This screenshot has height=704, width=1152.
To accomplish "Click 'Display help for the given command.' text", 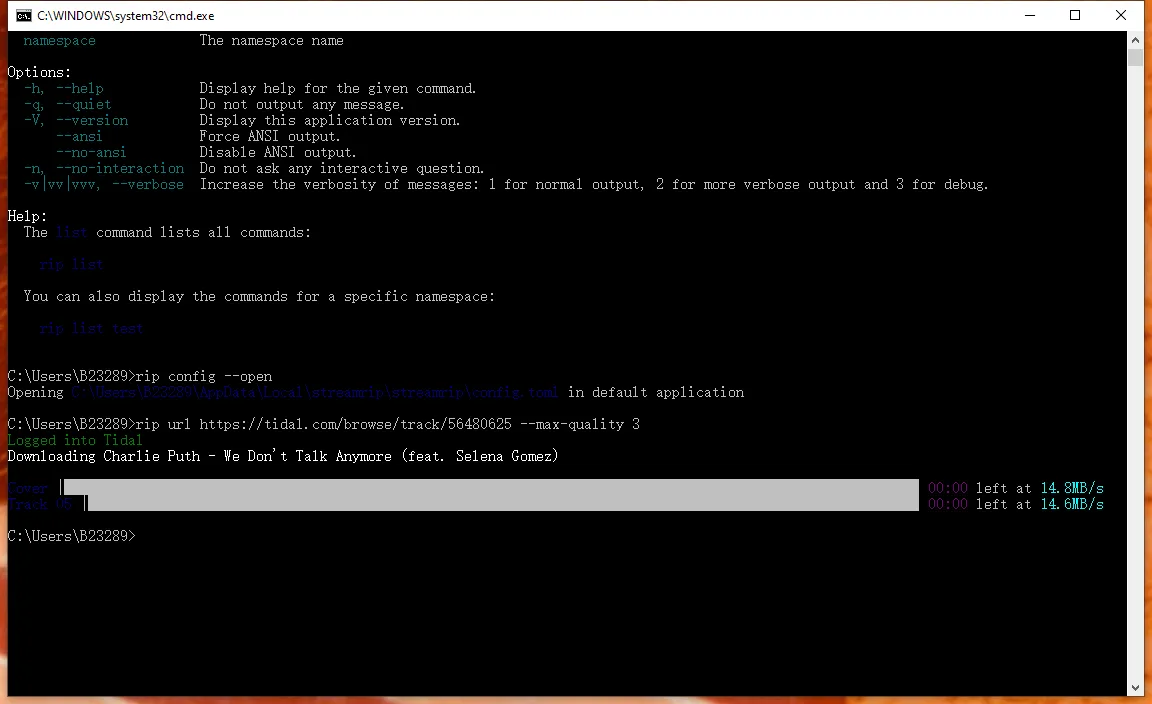I will coord(338,88).
